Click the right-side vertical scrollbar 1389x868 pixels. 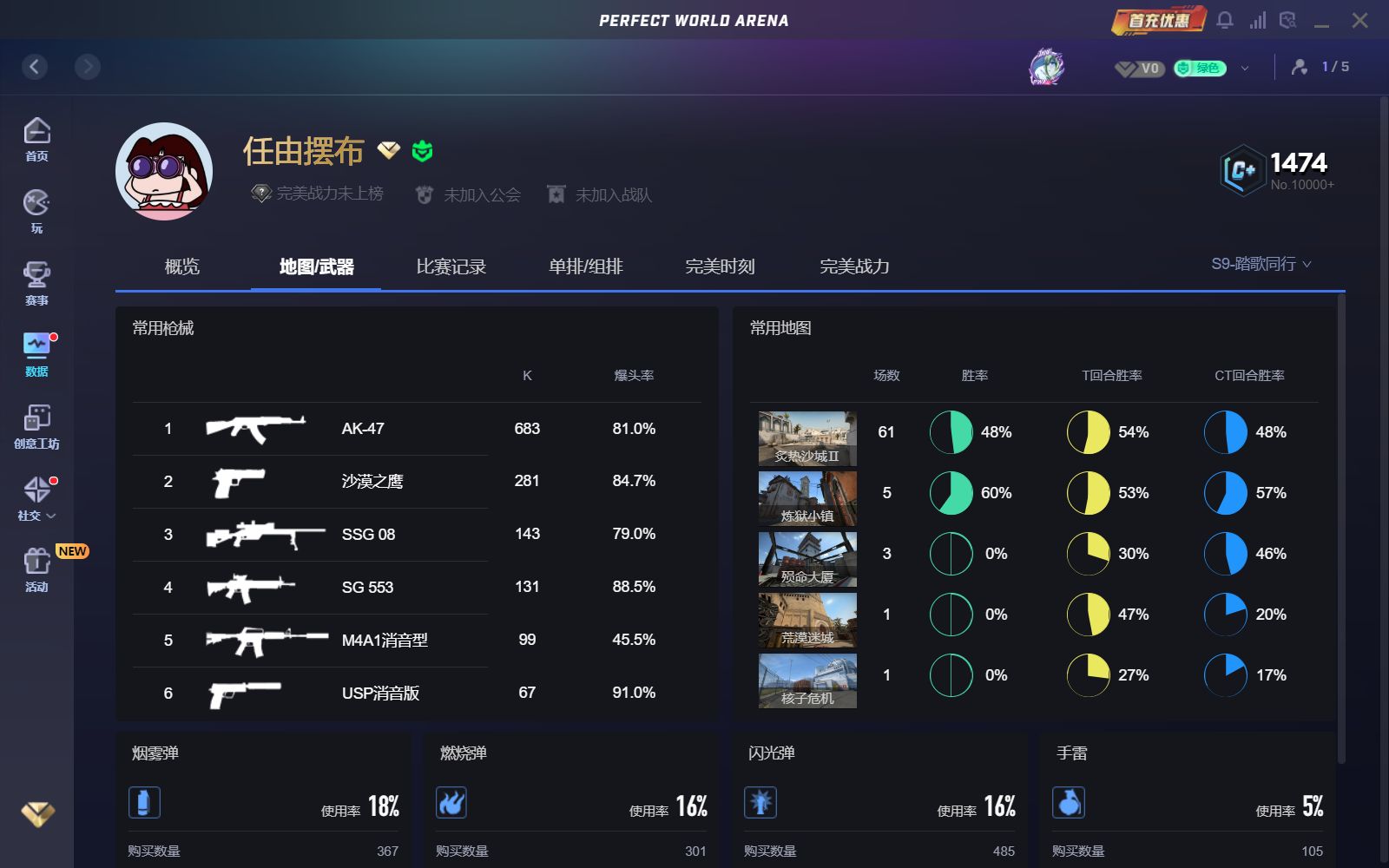point(1341,529)
